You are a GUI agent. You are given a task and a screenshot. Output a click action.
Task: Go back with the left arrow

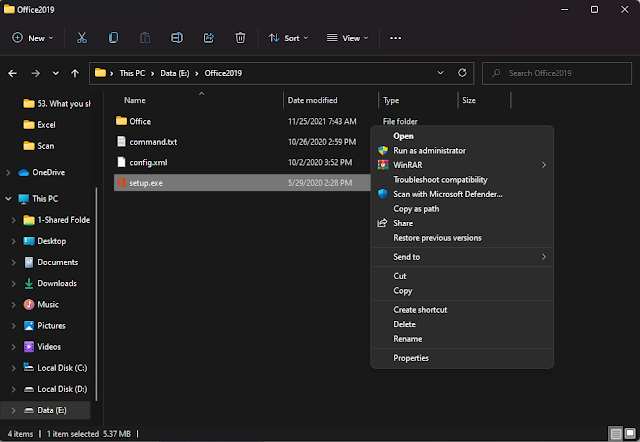pyautogui.click(x=13, y=73)
